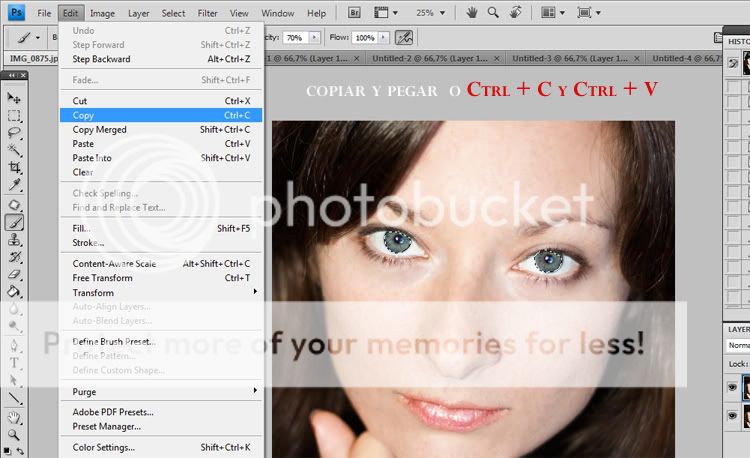Select the Type tool

point(14,363)
